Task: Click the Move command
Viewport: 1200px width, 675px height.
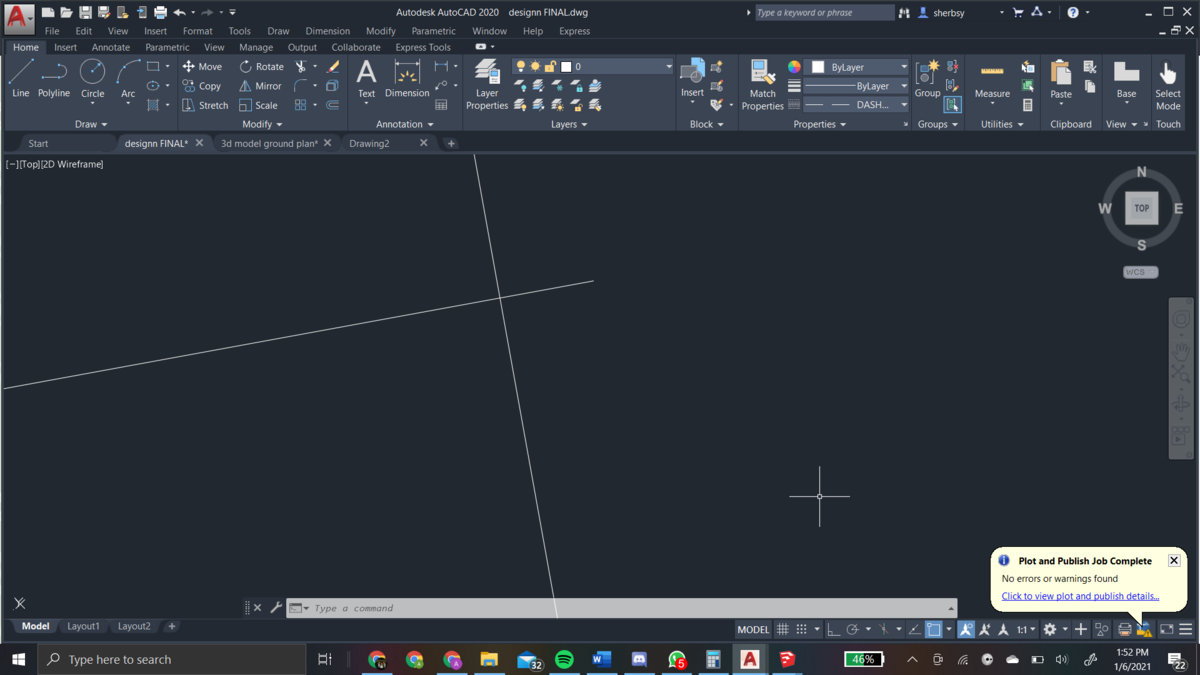Action: coord(202,67)
